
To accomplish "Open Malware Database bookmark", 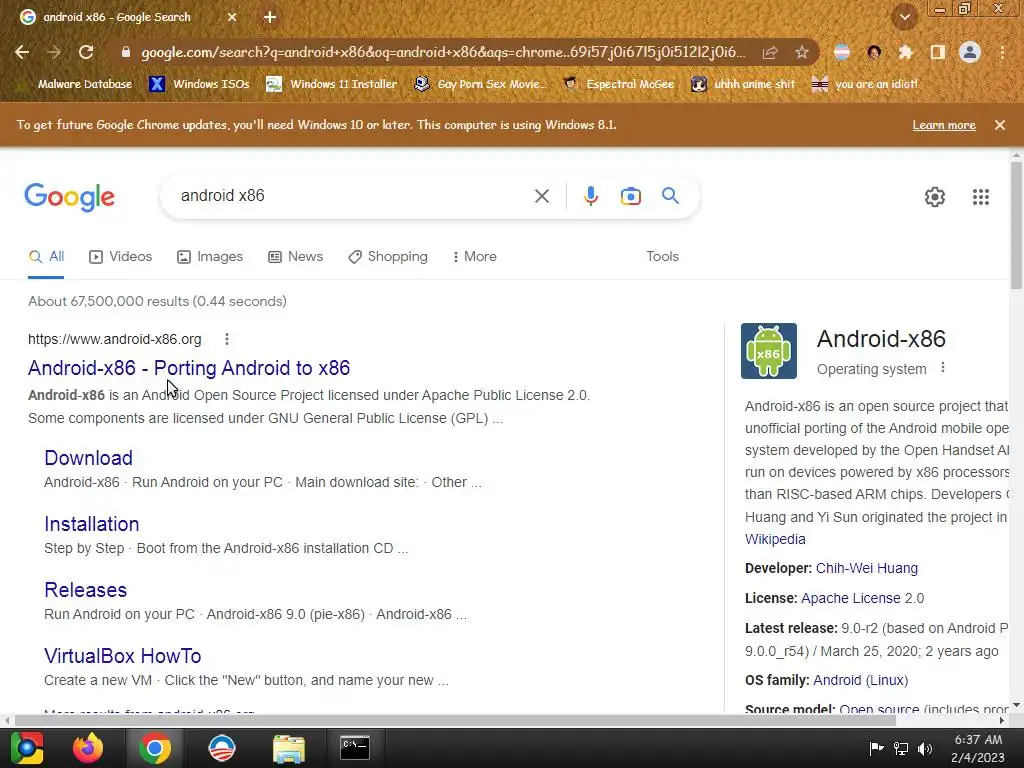I will (x=74, y=84).
